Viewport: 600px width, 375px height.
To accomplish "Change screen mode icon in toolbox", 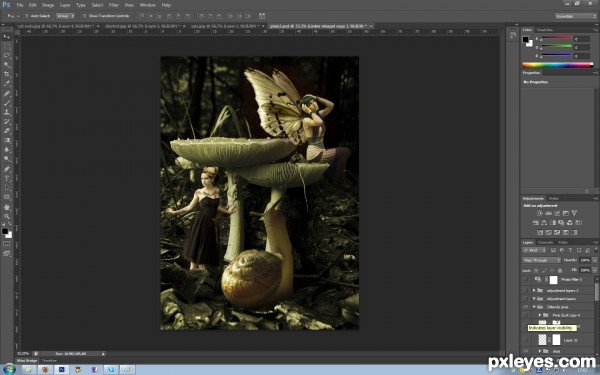I will pyautogui.click(x=7, y=253).
